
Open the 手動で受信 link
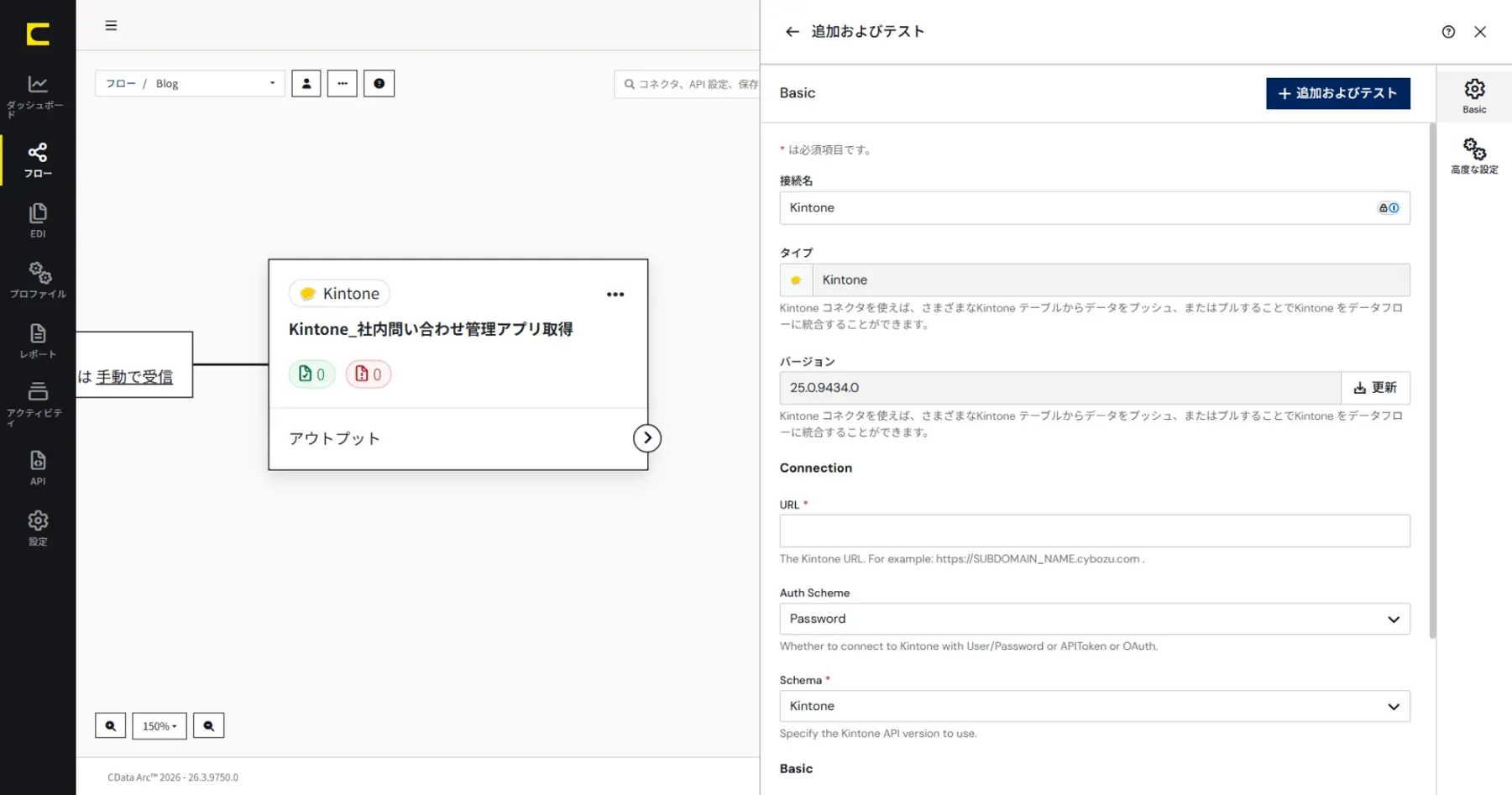134,377
